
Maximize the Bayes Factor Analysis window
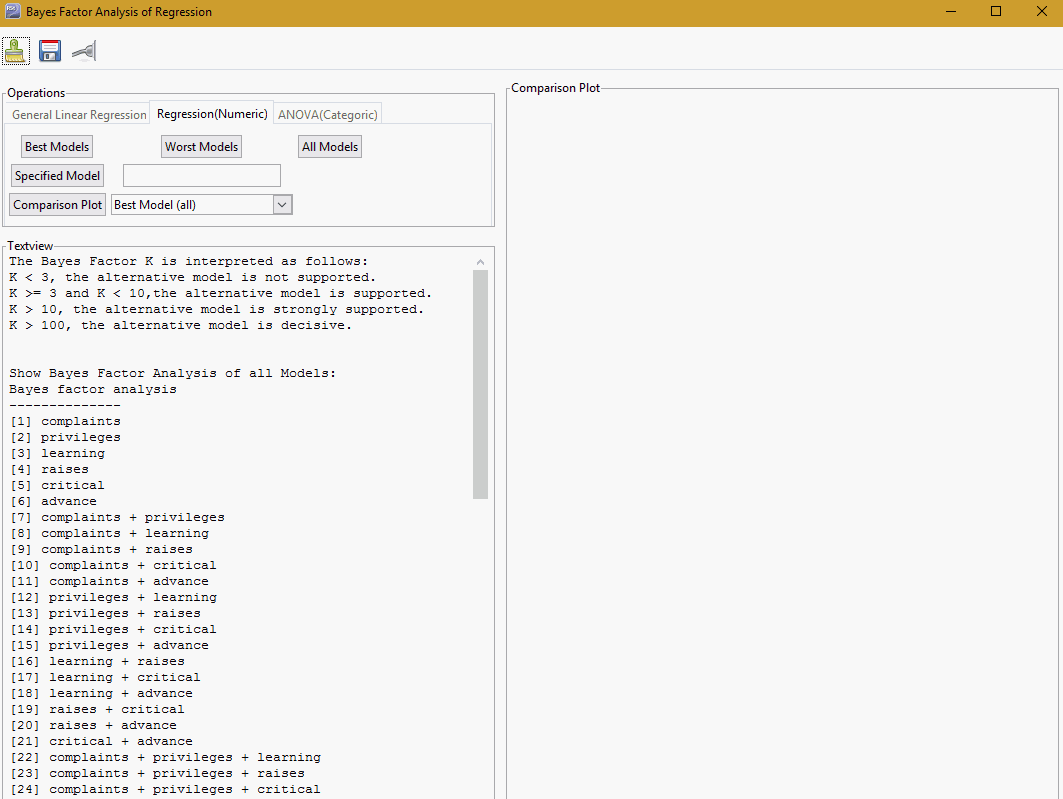click(x=996, y=12)
